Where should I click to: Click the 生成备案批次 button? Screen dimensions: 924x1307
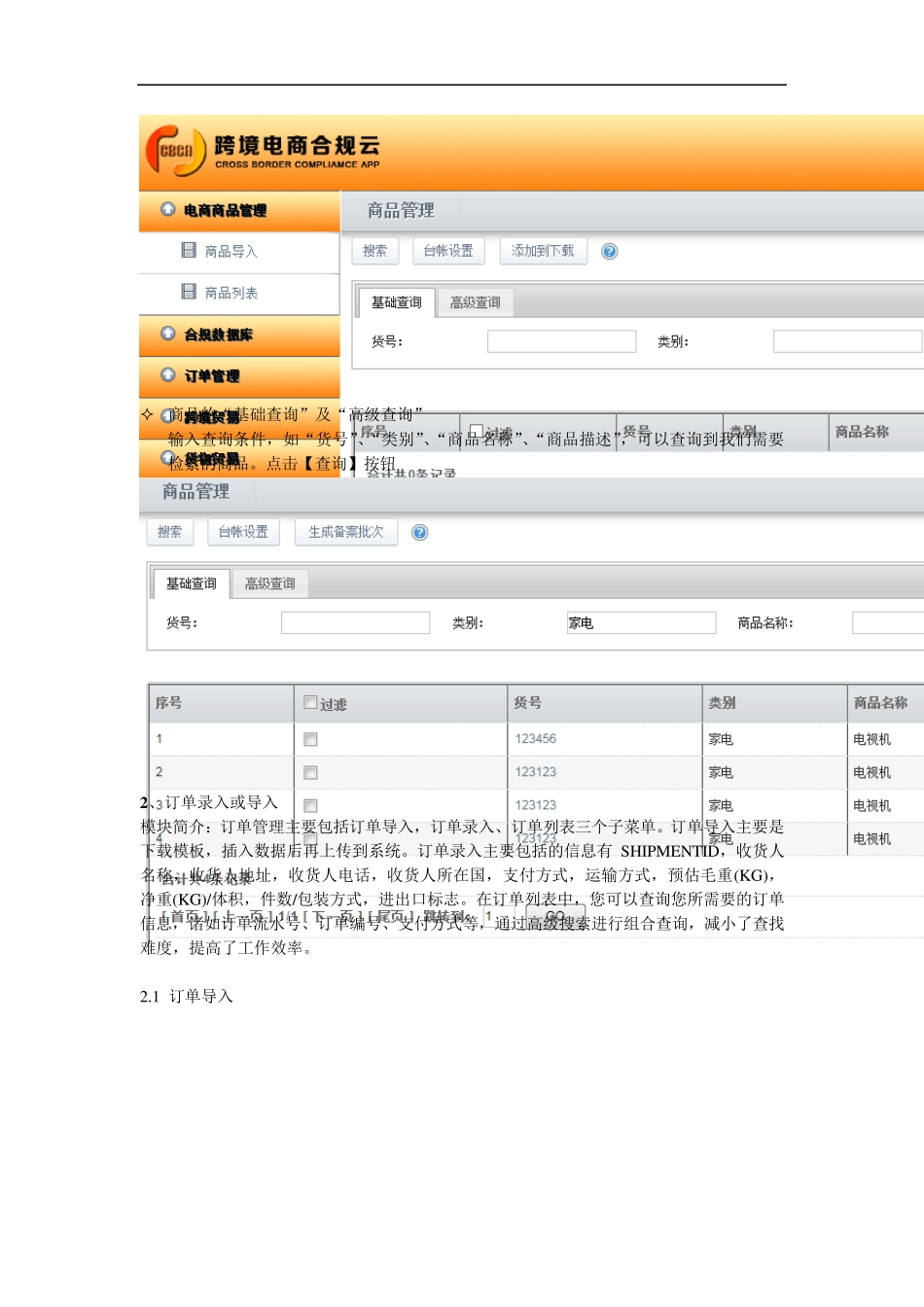[346, 532]
